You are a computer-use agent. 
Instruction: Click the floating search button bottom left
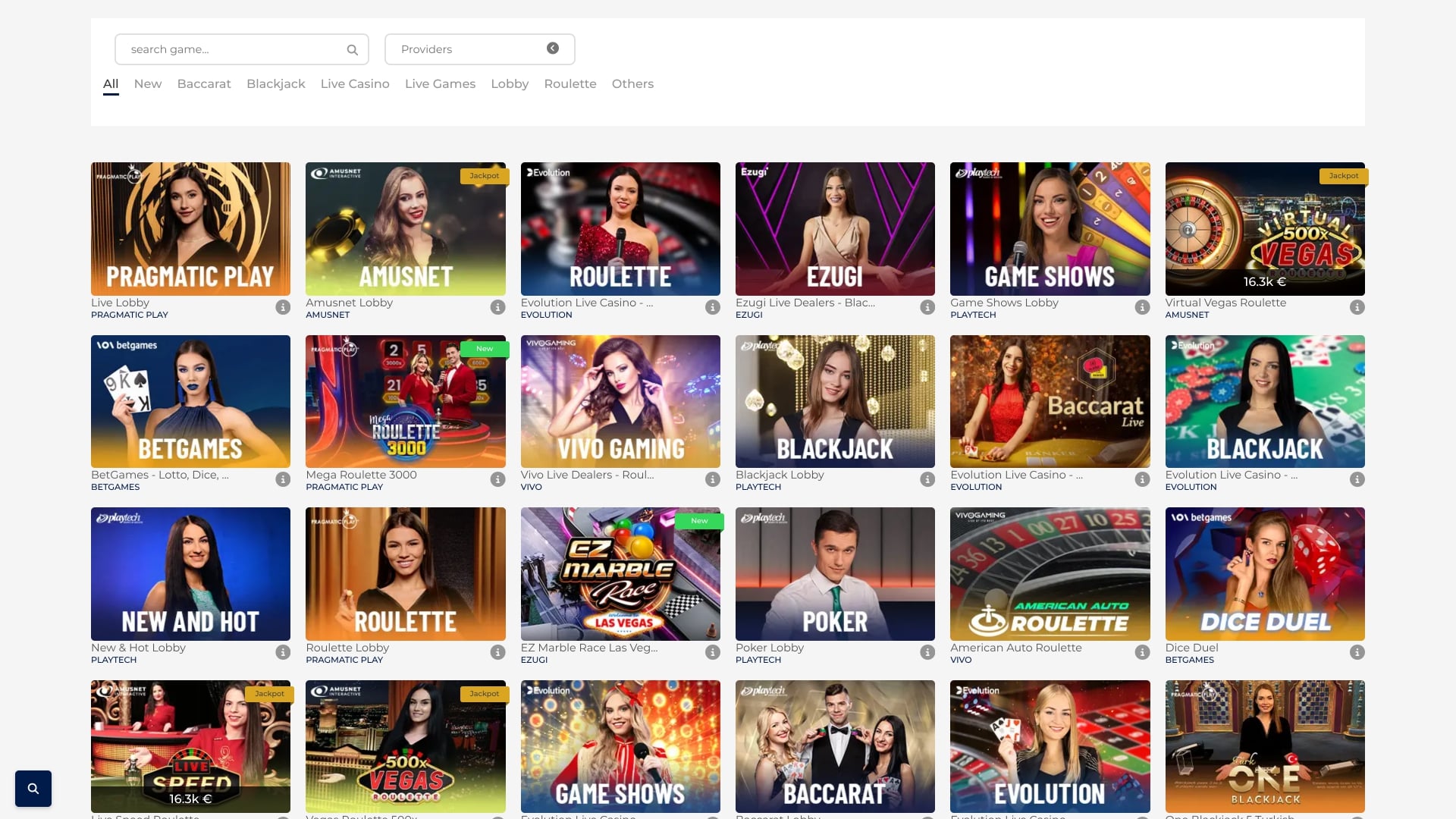click(x=33, y=788)
